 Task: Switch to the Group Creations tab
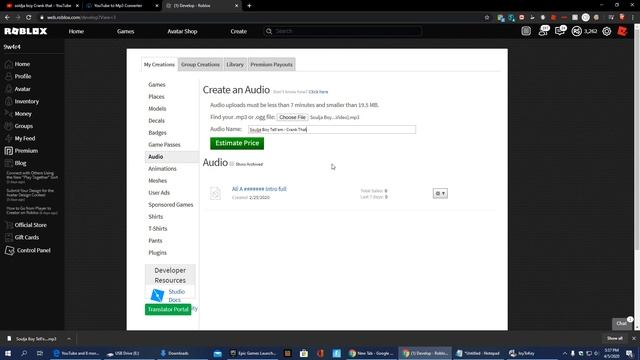(200, 64)
